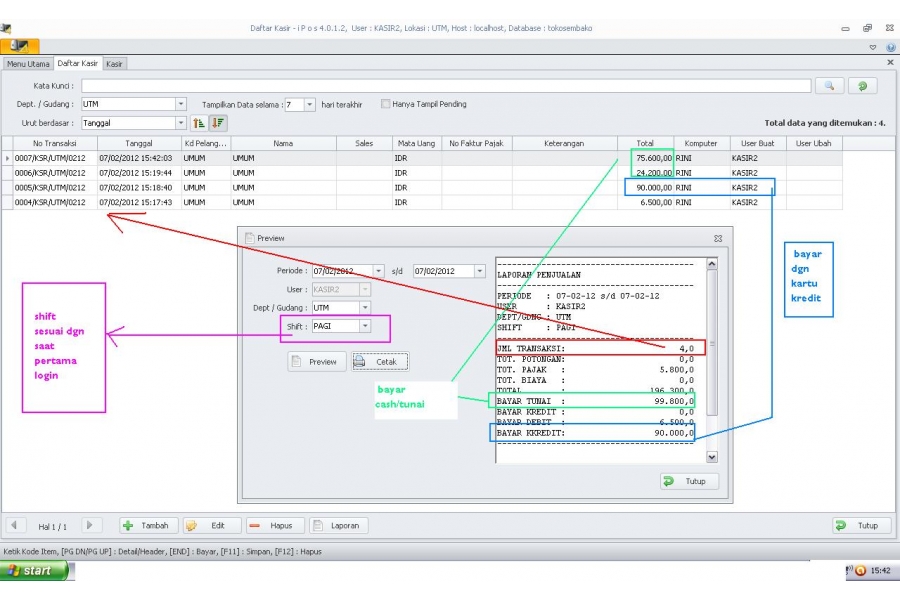
Task: Open the Urut berdasar Tanggal dropdown
Action: [x=181, y=123]
